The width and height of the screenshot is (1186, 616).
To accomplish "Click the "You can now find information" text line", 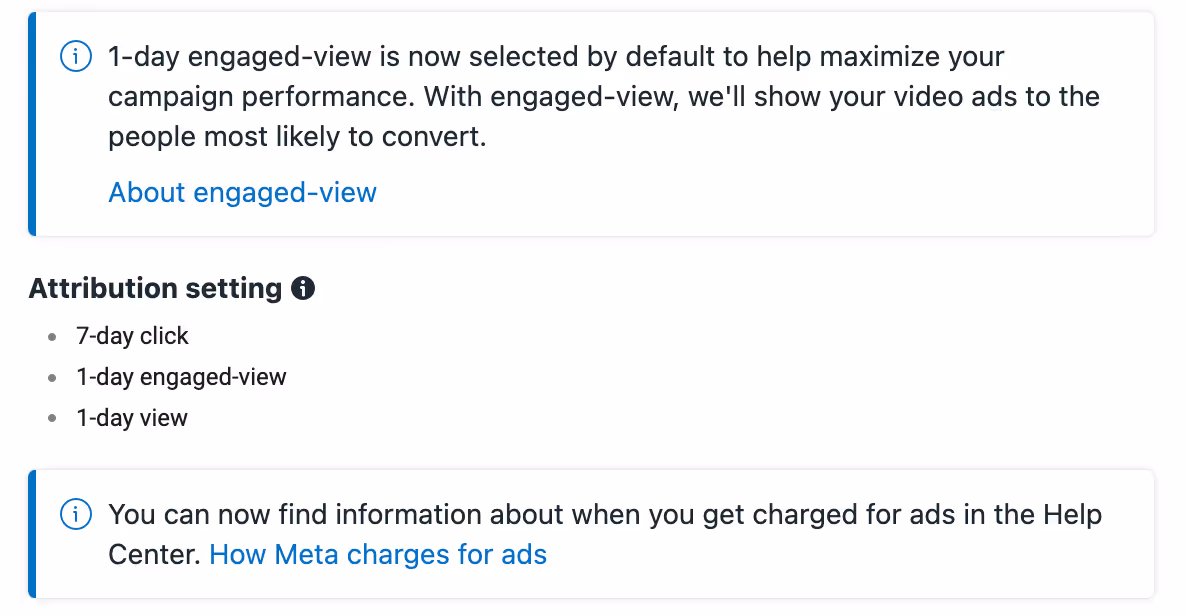I will tap(604, 515).
